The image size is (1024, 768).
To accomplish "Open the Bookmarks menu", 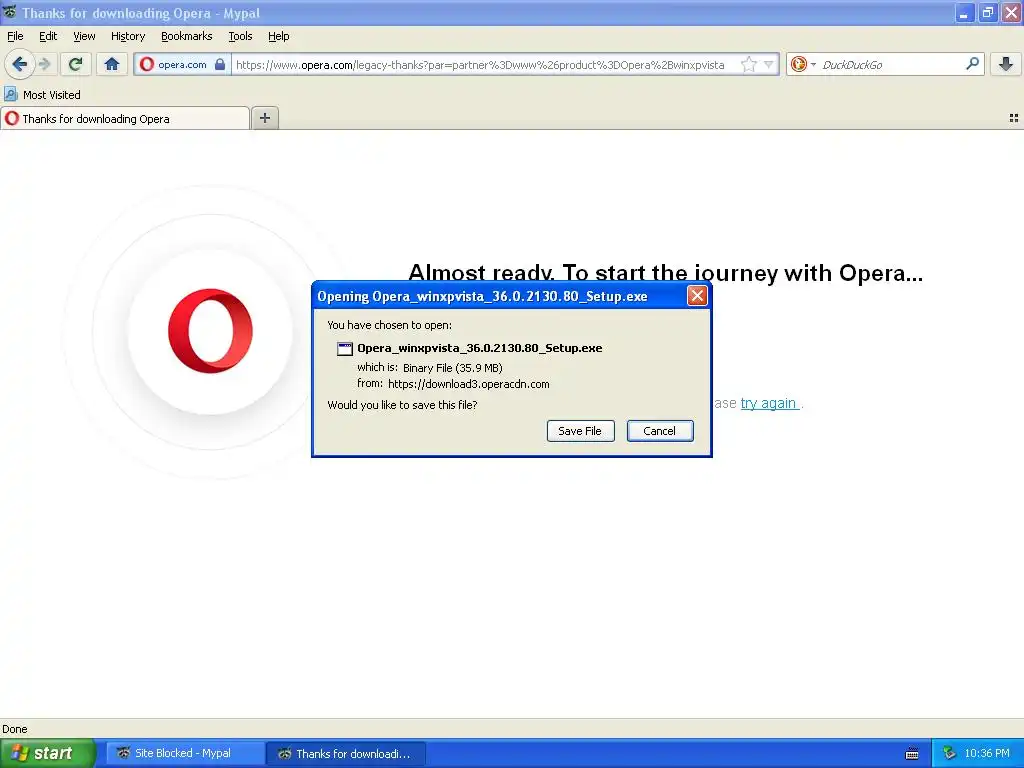I will coord(186,36).
